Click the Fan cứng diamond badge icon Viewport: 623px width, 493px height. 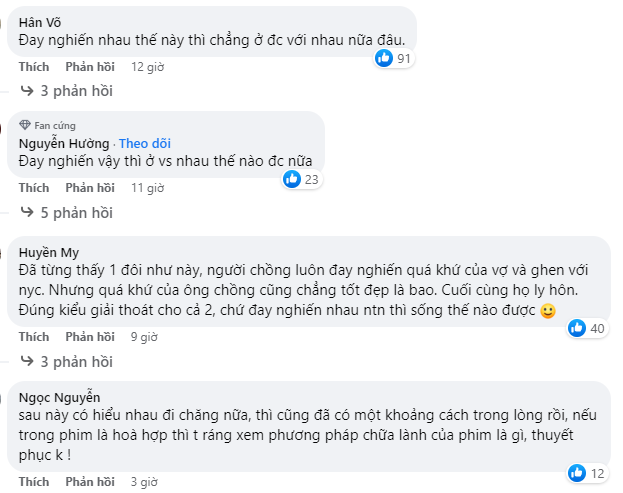coord(25,126)
